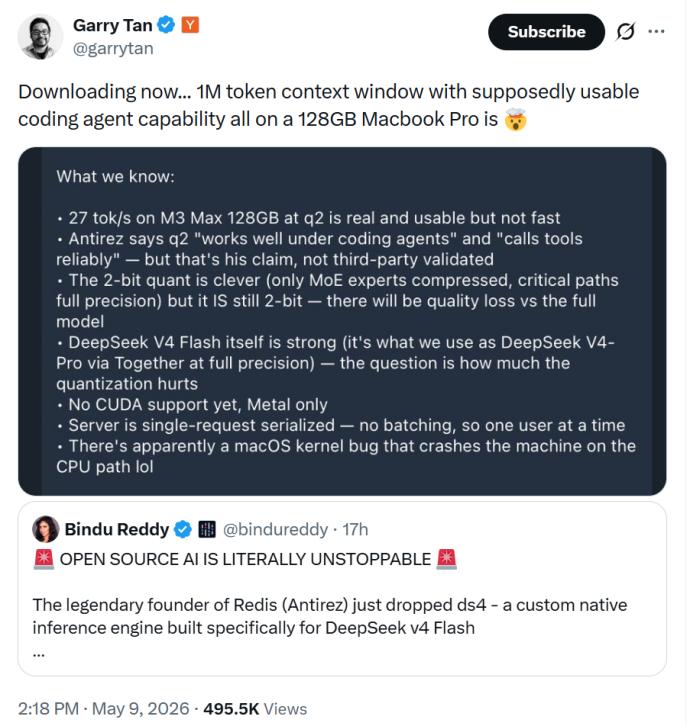
Task: Open the three-dot more options menu
Action: tap(656, 32)
